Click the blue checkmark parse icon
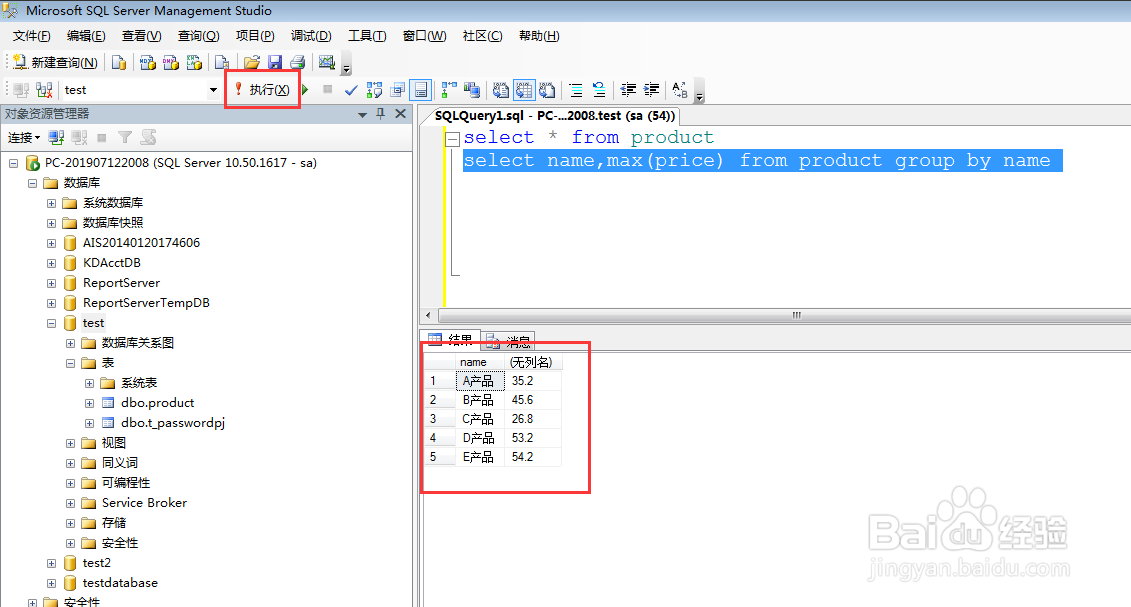 tap(351, 90)
